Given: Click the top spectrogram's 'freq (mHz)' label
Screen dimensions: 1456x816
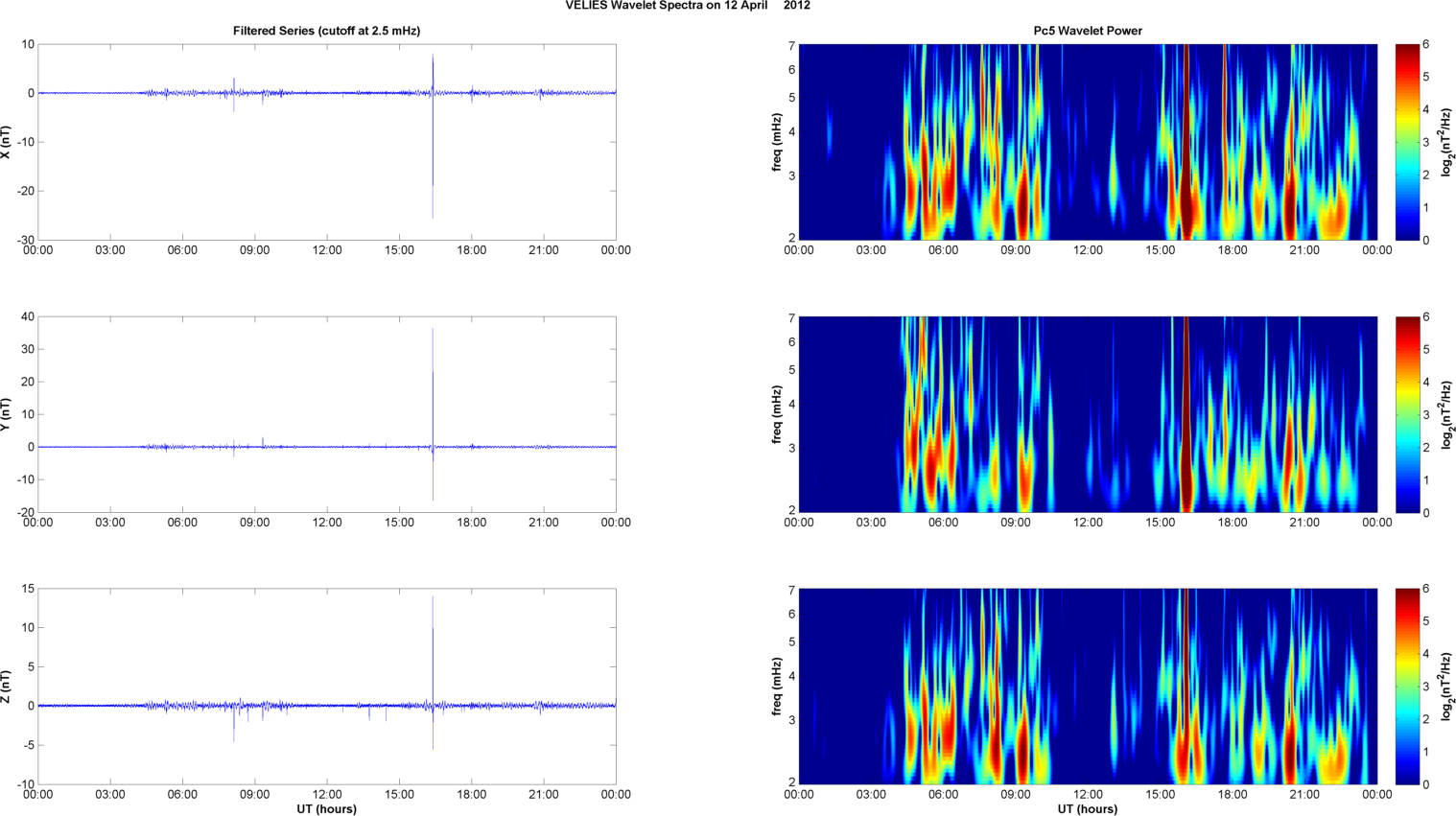Looking at the screenshot, I should point(777,142).
